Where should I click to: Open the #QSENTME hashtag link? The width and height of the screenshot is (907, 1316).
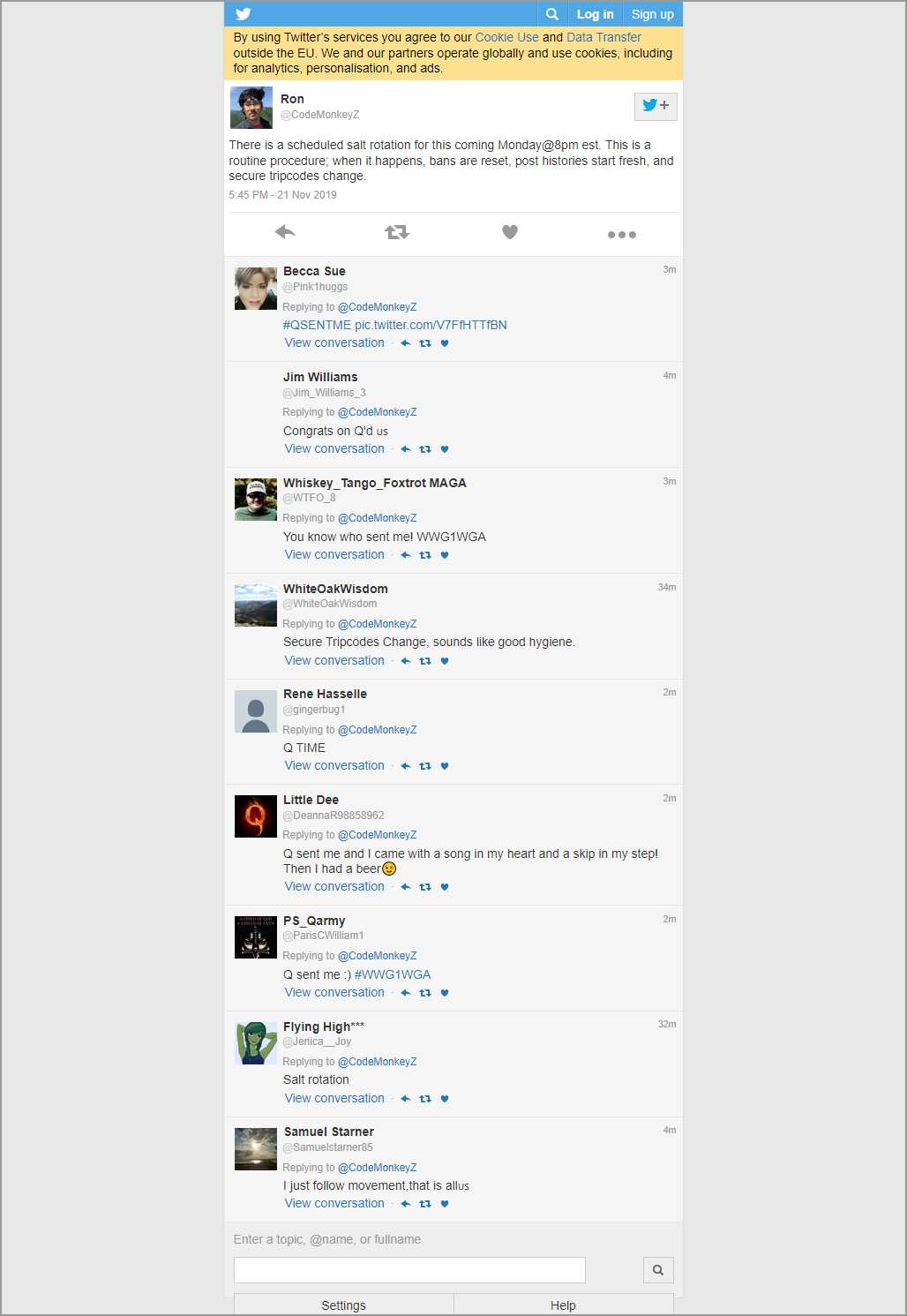(x=317, y=325)
